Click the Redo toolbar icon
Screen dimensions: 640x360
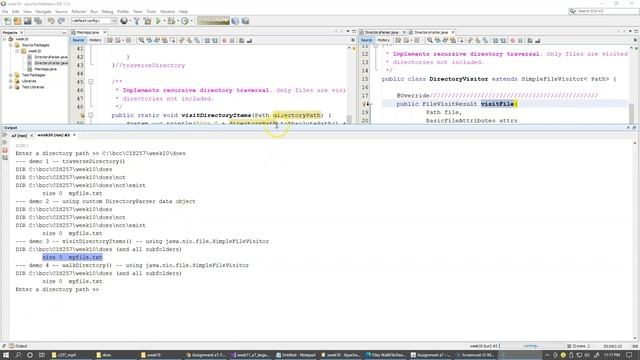coord(61,21)
